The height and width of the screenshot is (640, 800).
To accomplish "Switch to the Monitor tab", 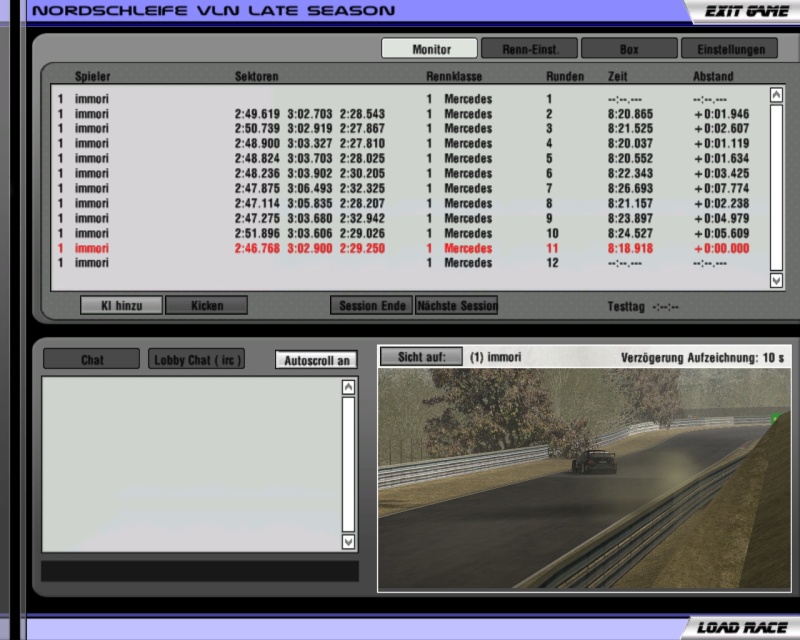I will 430,48.
